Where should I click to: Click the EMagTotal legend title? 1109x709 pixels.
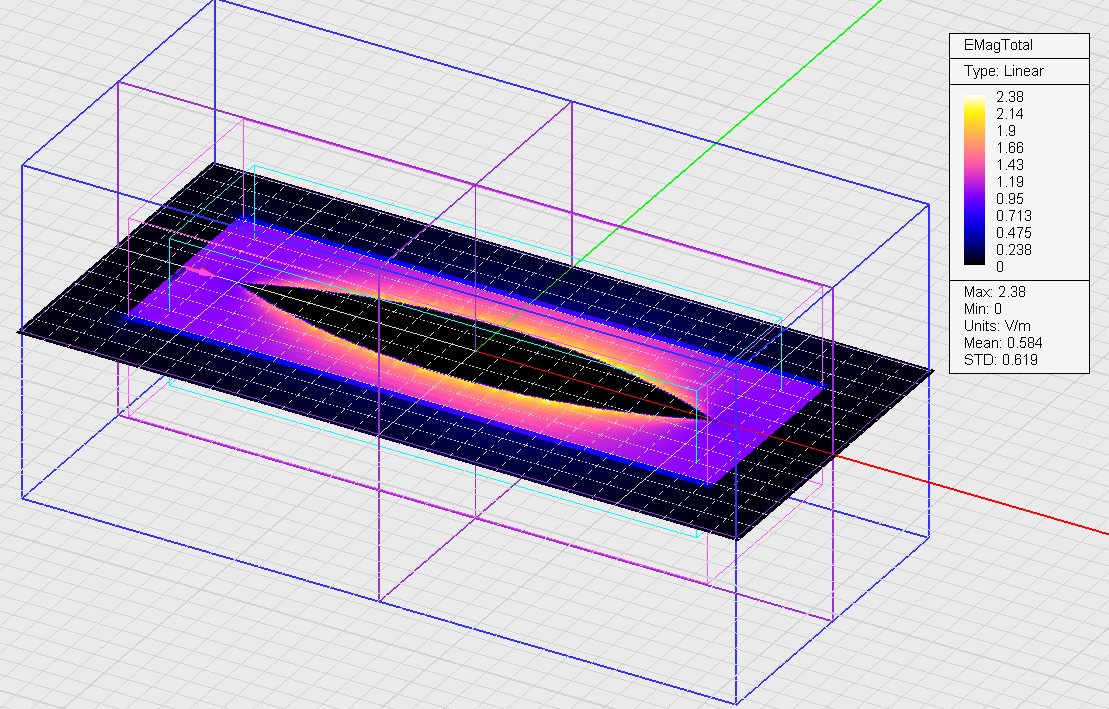[998, 45]
